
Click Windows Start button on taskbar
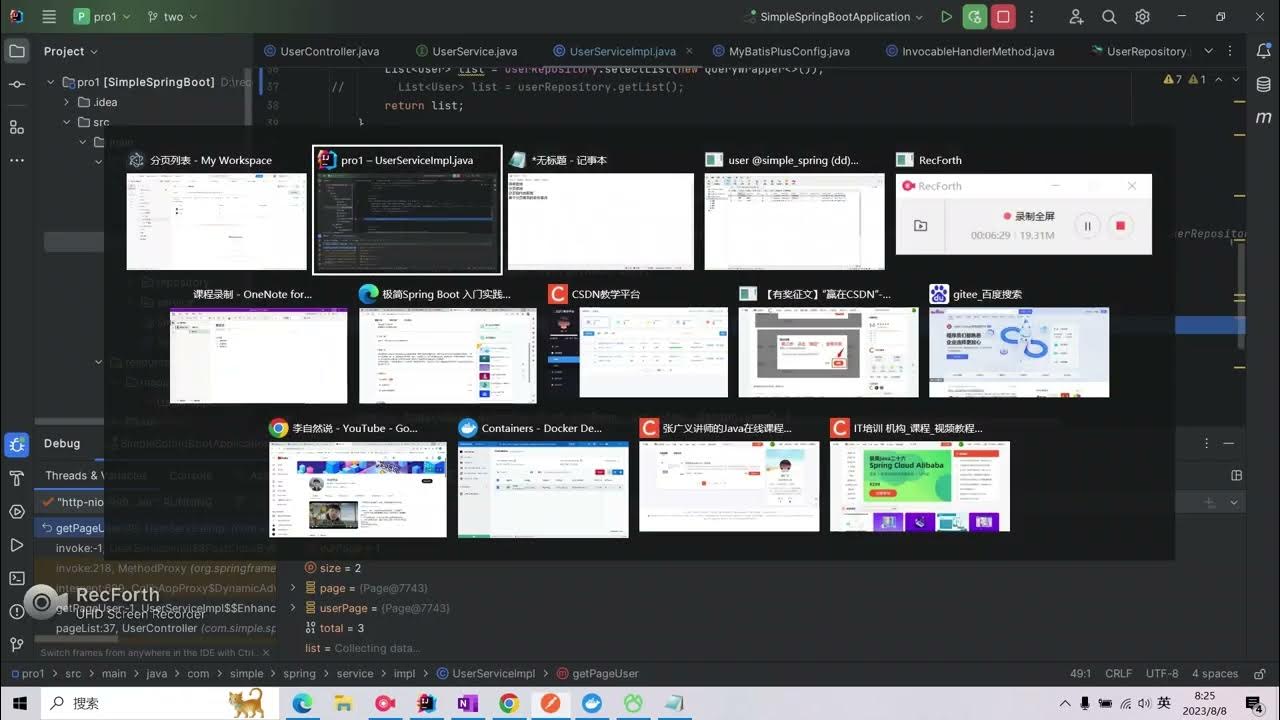tap(17, 703)
